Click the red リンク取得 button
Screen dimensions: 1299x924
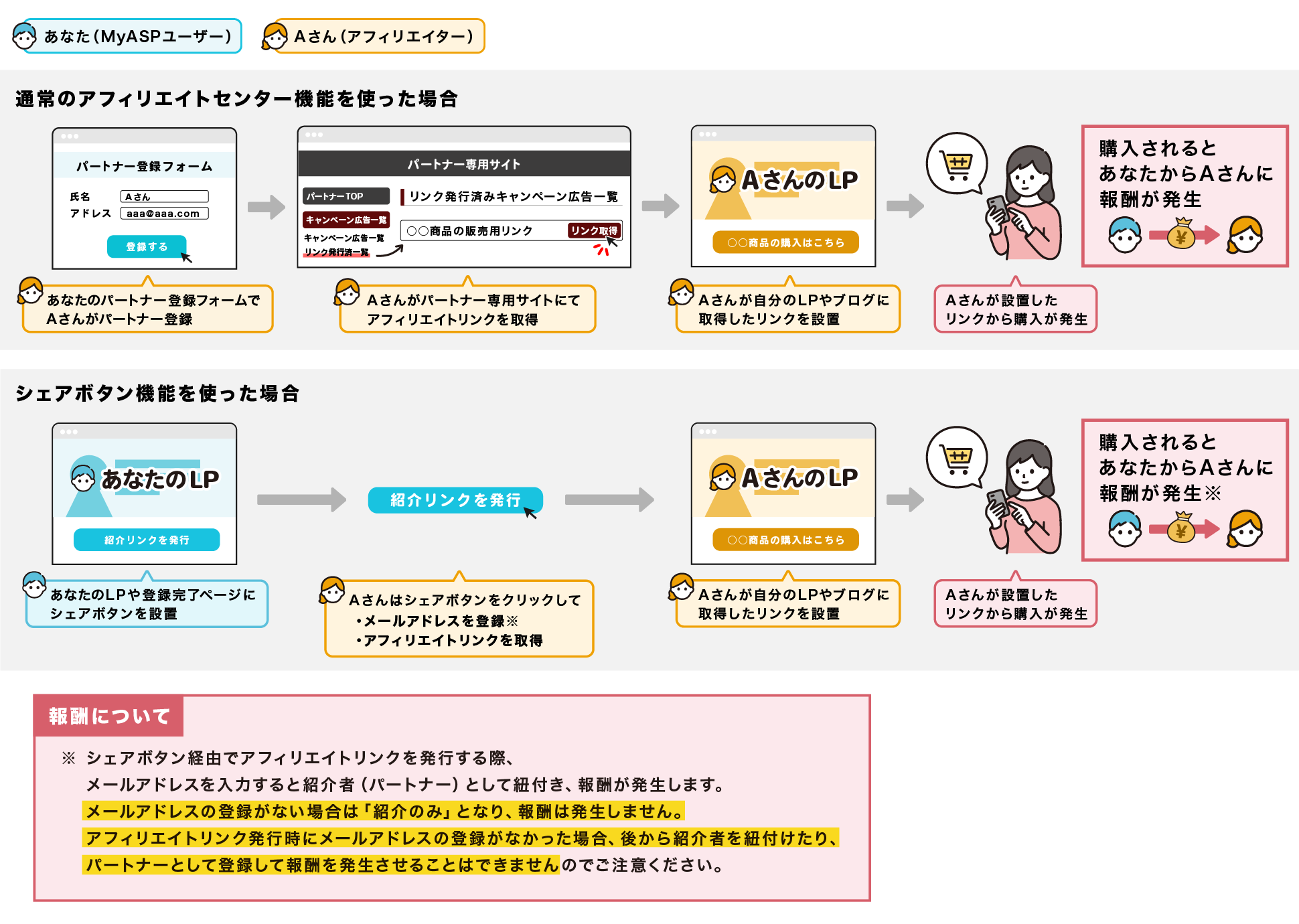tap(594, 231)
